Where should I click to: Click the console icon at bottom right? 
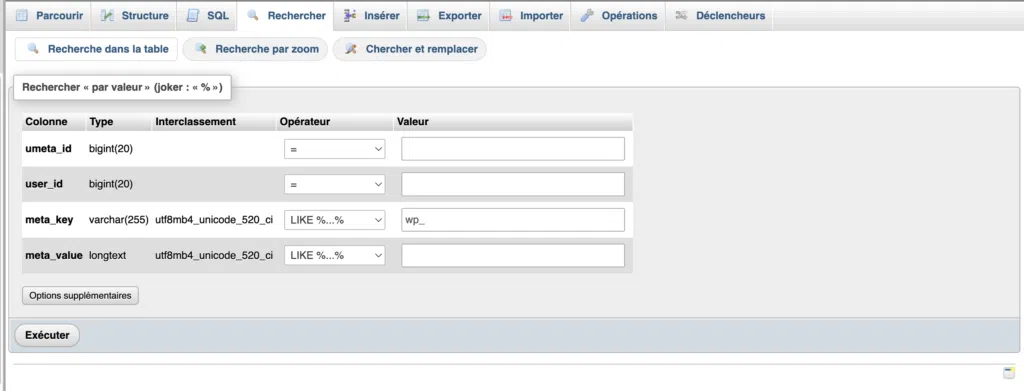point(1009,373)
